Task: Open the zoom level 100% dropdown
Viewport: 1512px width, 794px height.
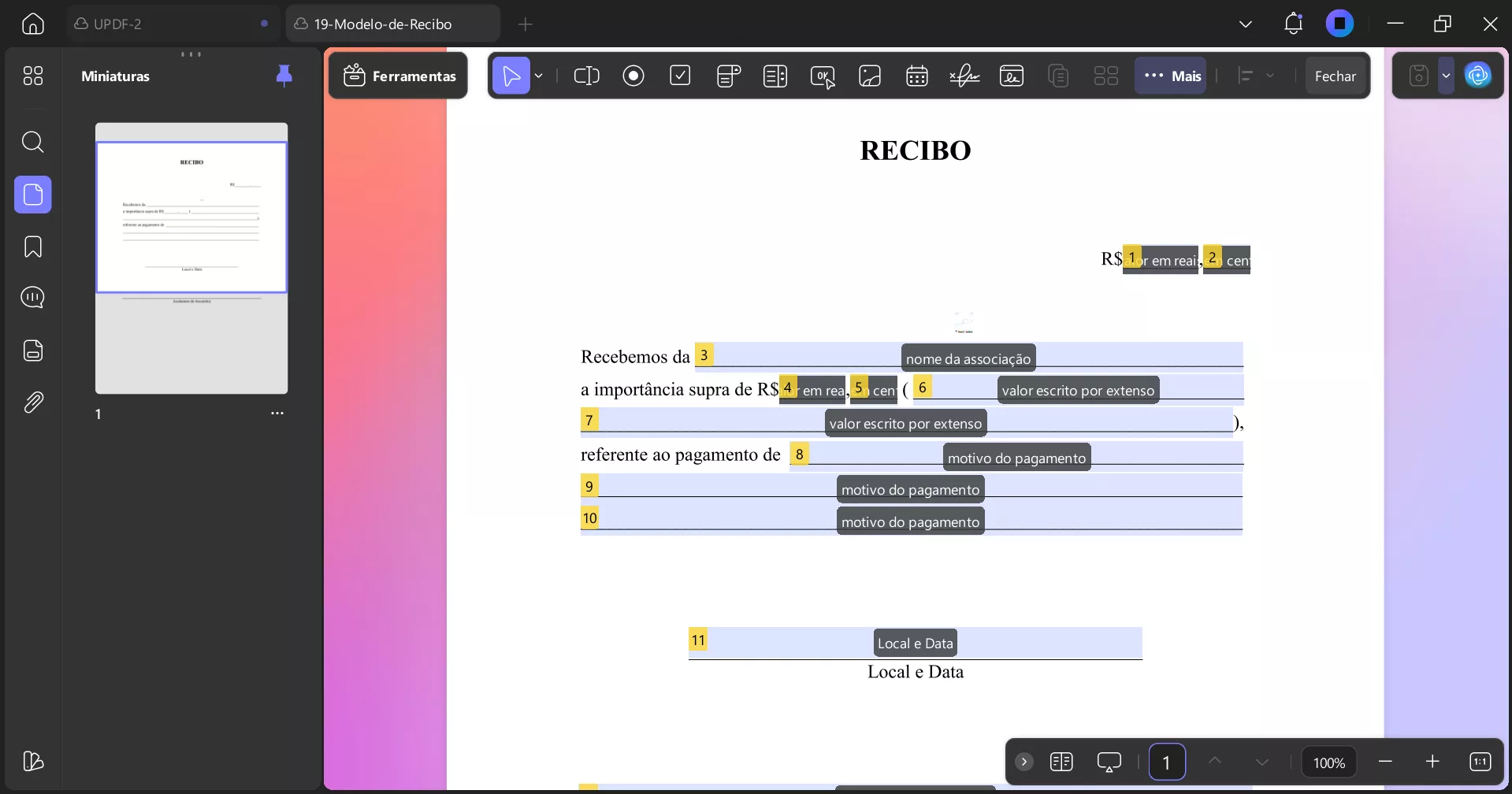Action: click(x=1328, y=762)
